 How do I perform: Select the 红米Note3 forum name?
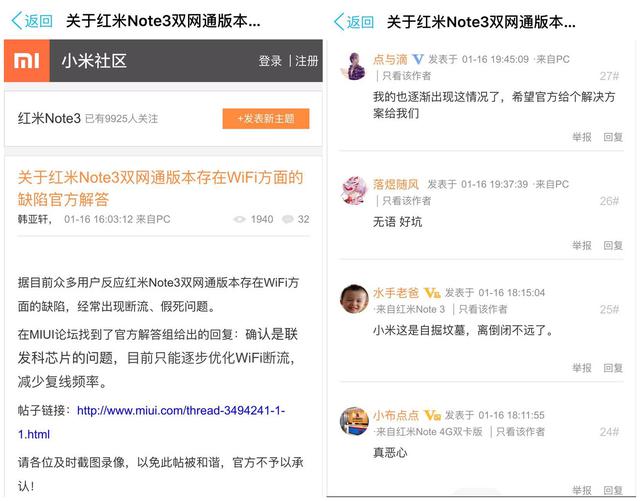point(49,118)
